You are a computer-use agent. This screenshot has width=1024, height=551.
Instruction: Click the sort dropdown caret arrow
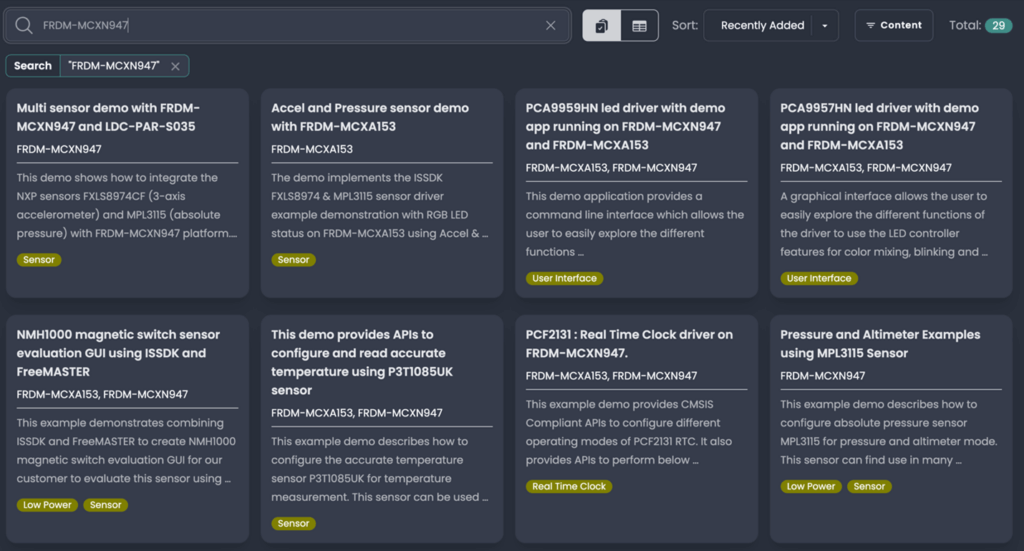[824, 26]
